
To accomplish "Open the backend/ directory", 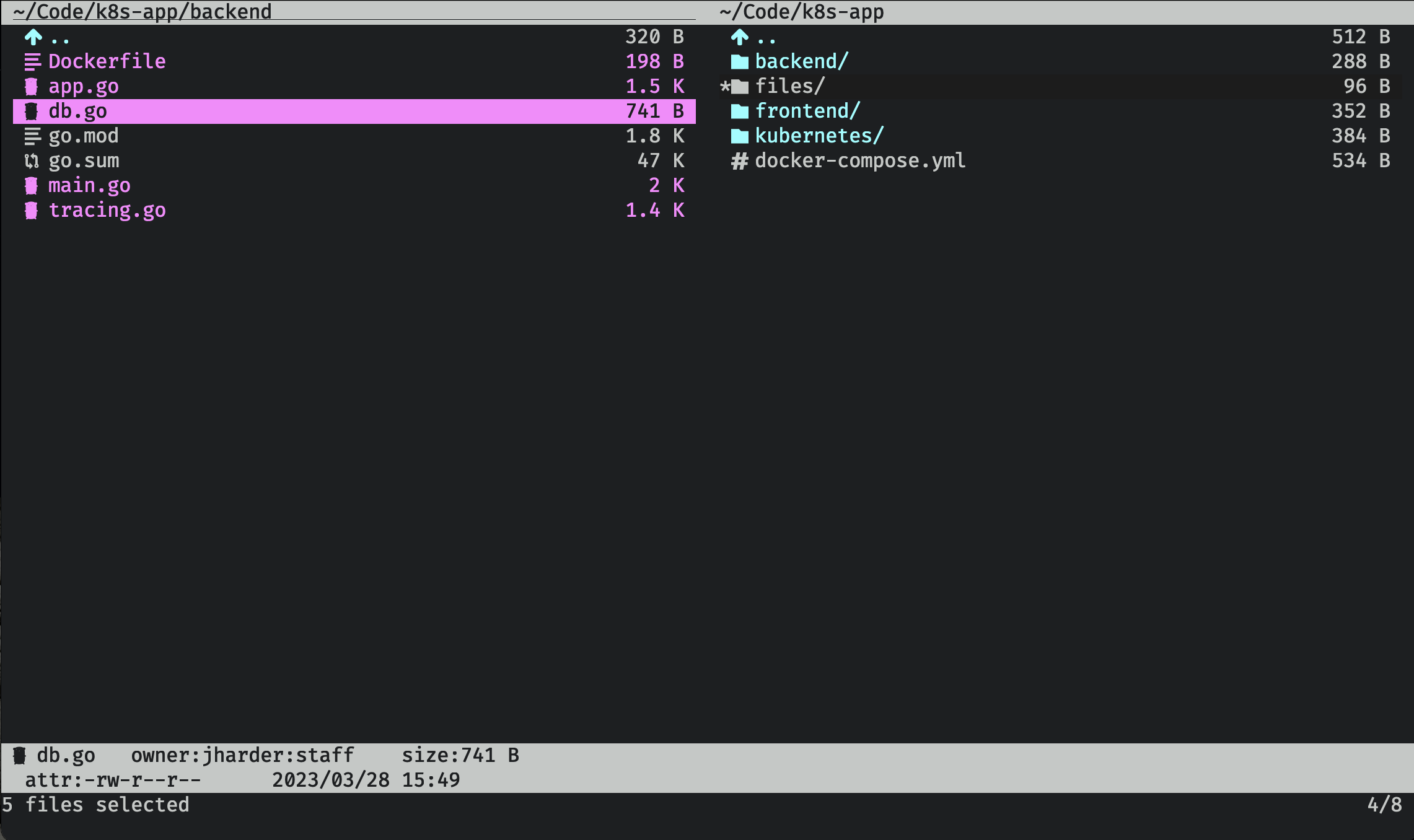I will [x=802, y=61].
